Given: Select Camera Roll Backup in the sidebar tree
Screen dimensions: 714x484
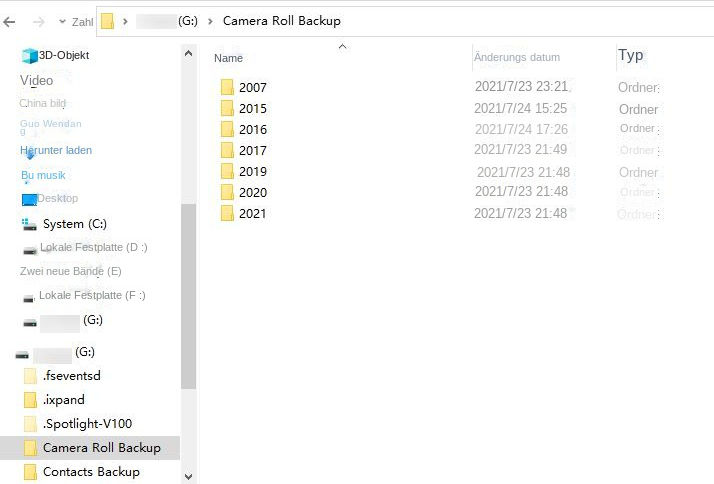Looking at the screenshot, I should pyautogui.click(x=92, y=448).
